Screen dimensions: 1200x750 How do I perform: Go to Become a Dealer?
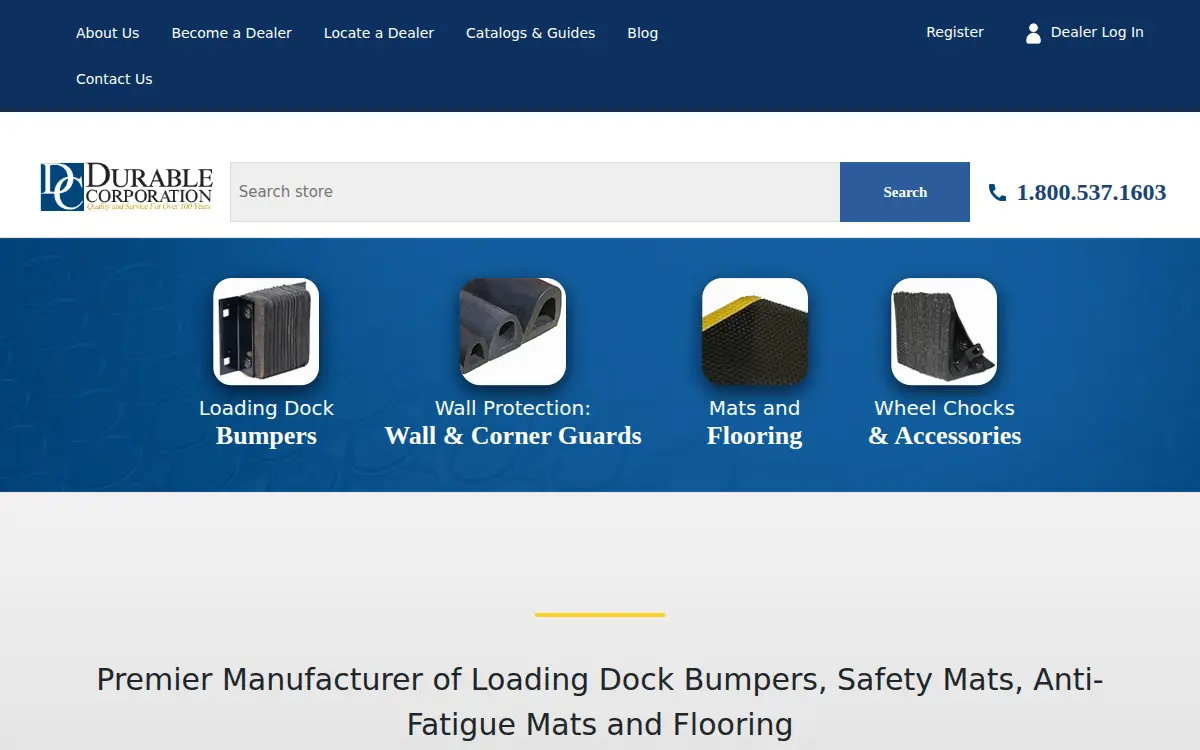coord(232,33)
